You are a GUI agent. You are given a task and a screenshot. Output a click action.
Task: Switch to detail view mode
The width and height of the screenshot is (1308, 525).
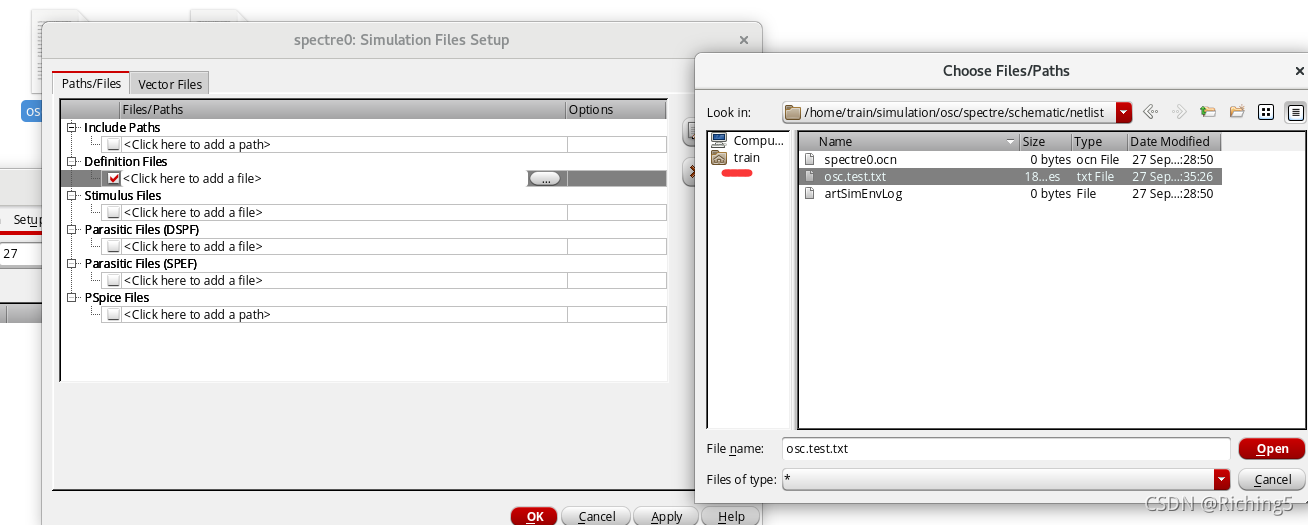pyautogui.click(x=1295, y=112)
